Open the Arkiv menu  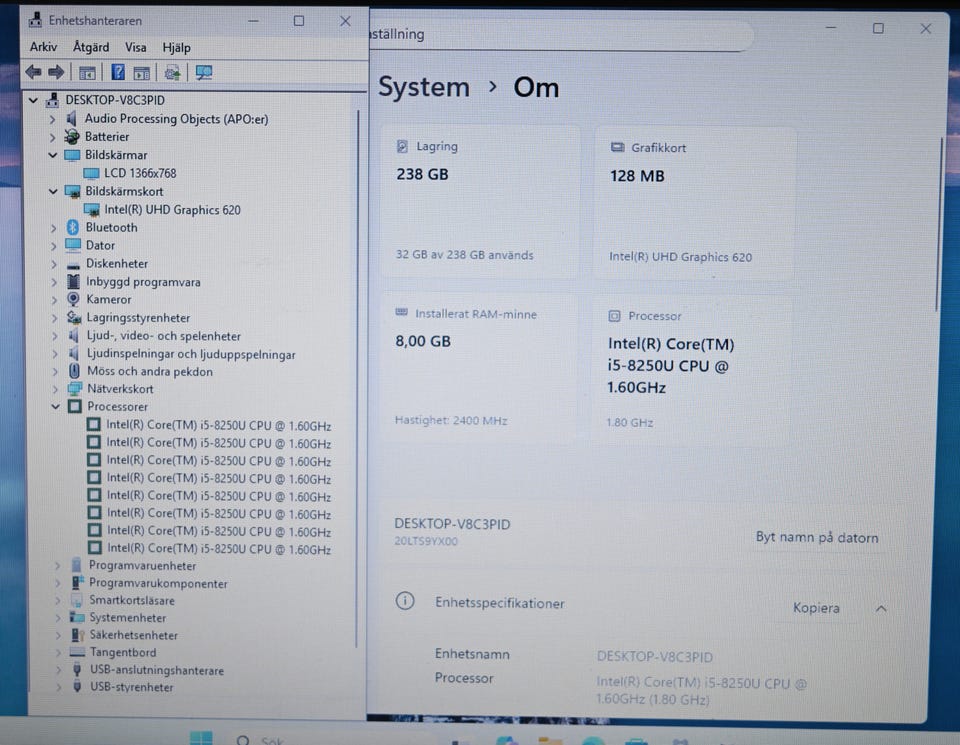point(43,47)
